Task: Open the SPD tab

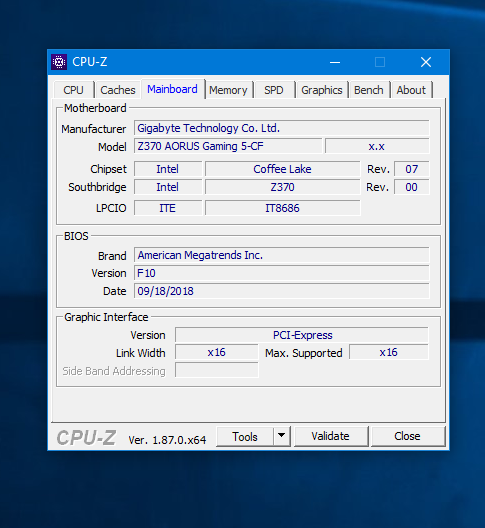Action: point(274,90)
